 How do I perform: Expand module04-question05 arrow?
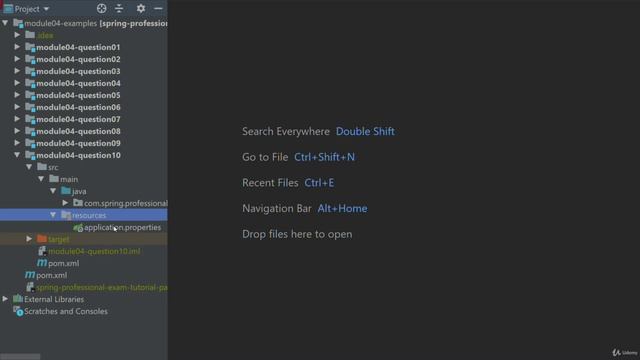[17, 95]
